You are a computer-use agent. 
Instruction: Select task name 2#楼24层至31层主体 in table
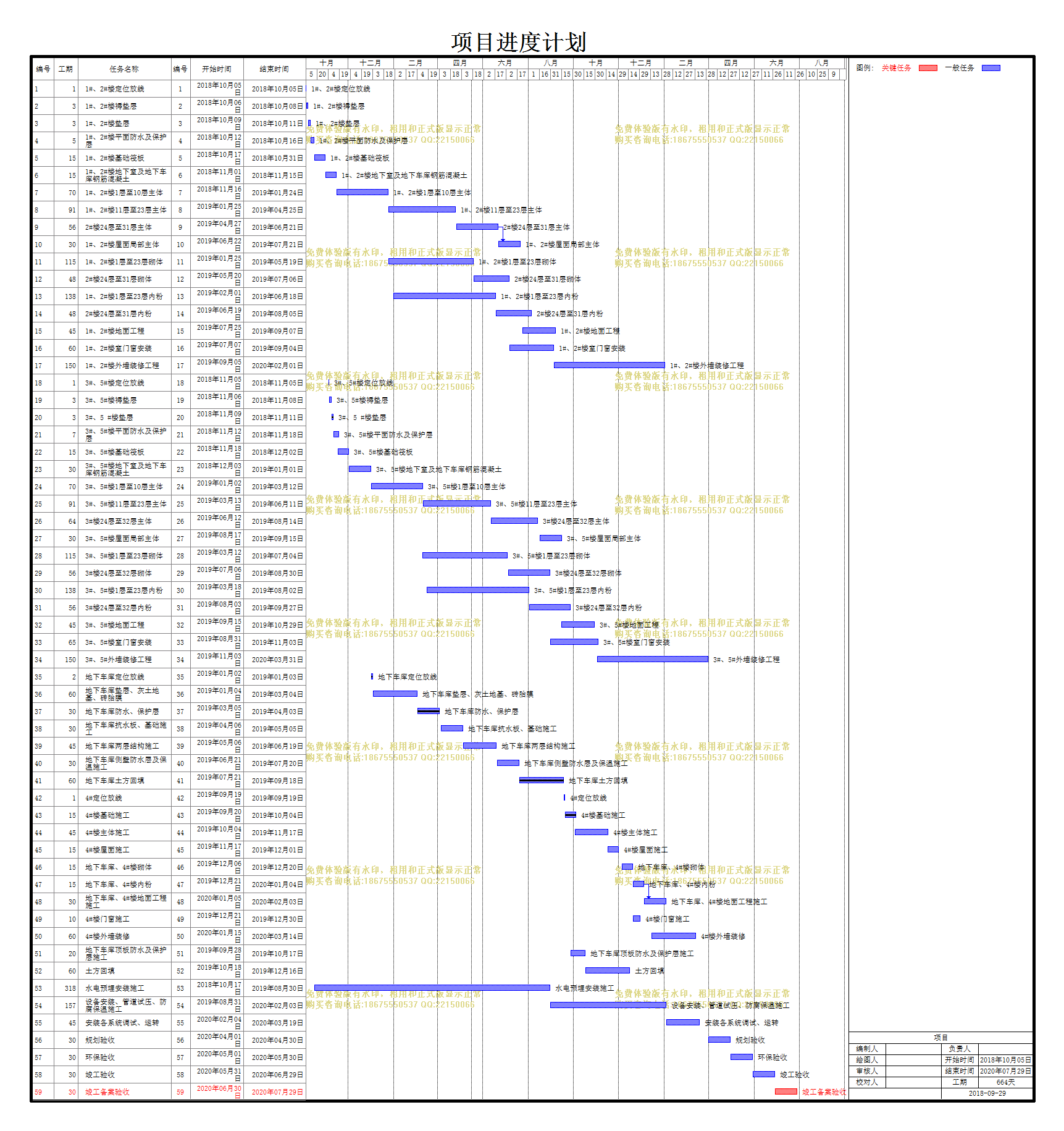[119, 227]
